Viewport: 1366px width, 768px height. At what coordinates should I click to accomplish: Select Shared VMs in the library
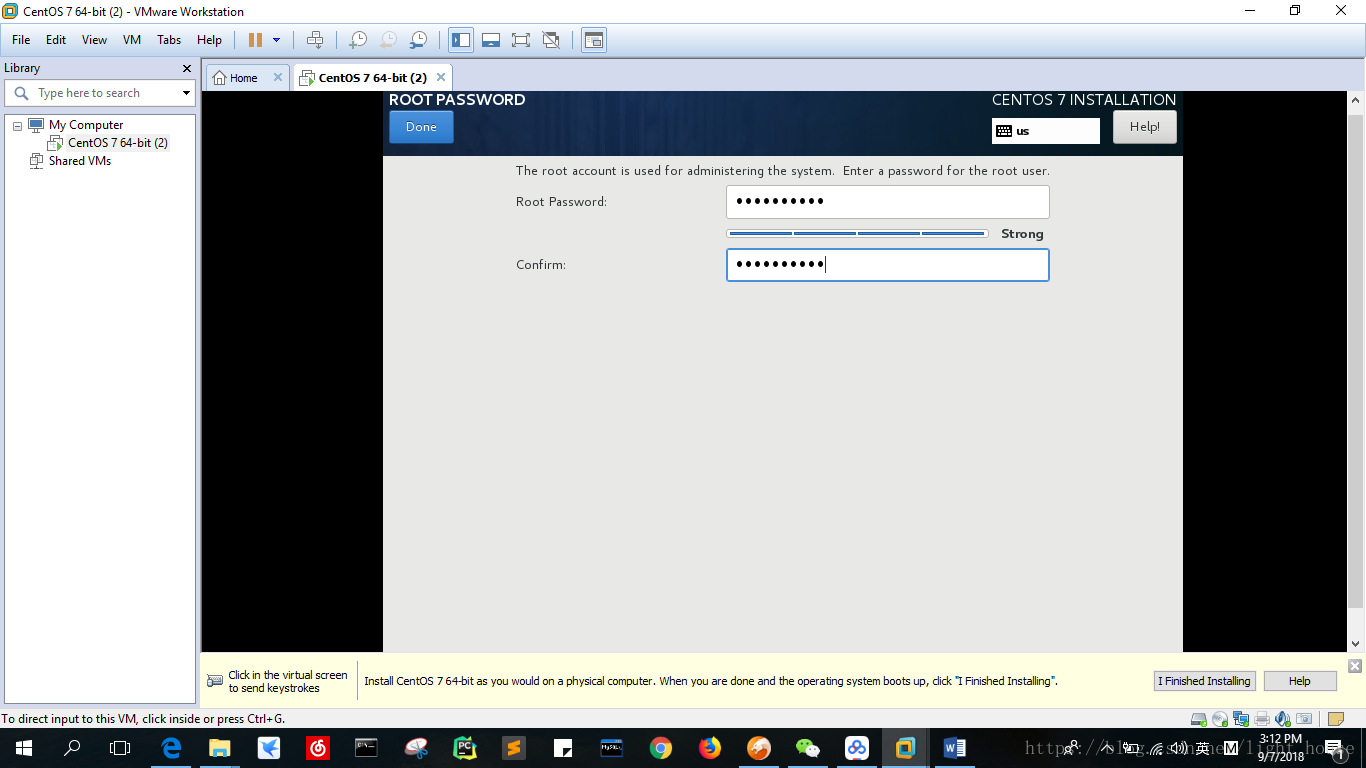point(79,161)
